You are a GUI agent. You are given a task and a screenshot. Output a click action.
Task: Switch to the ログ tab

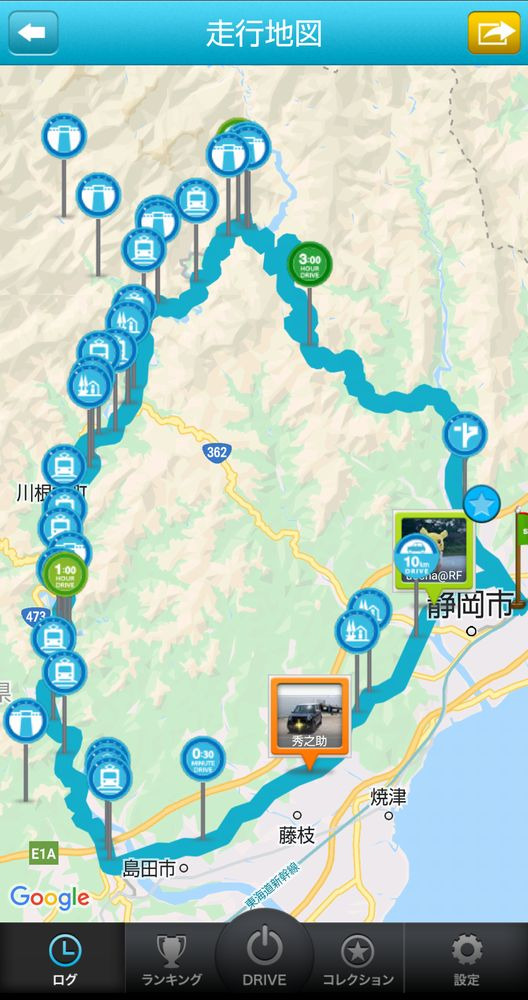coord(64,961)
